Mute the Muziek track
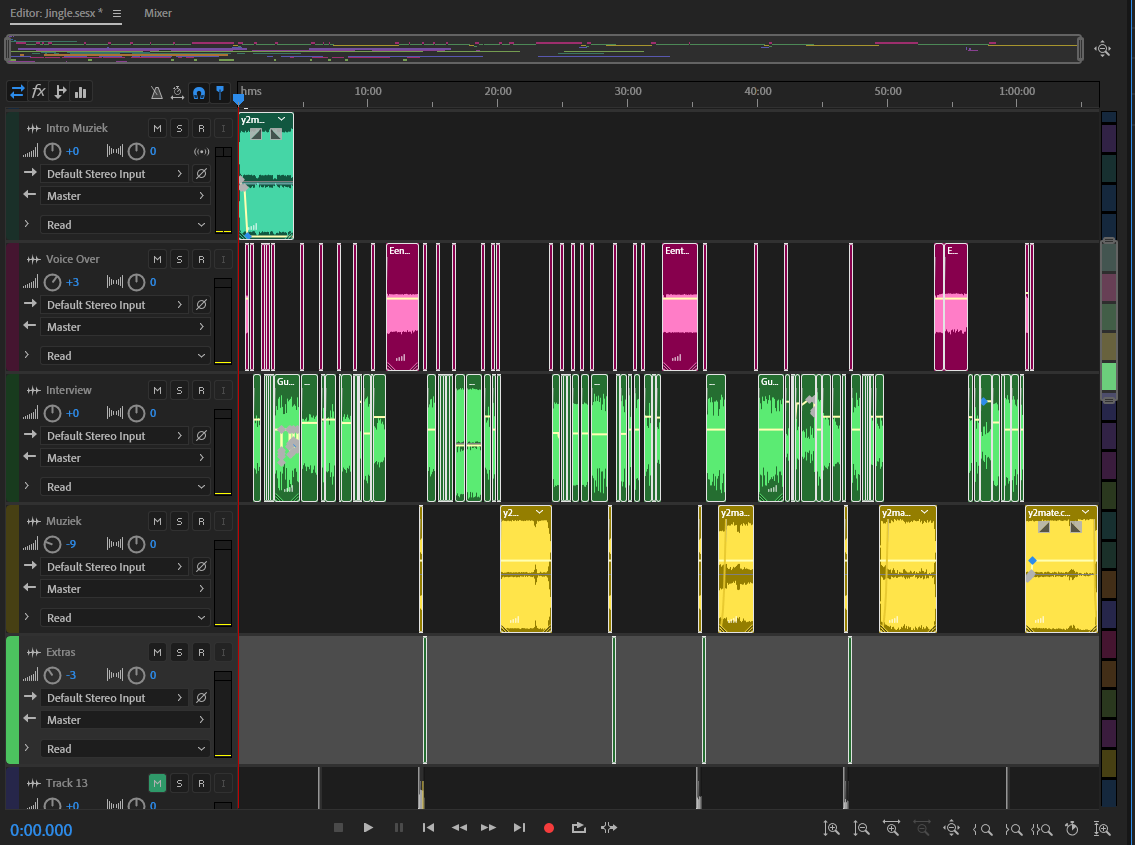Screen dimensions: 1135x845 [157, 521]
